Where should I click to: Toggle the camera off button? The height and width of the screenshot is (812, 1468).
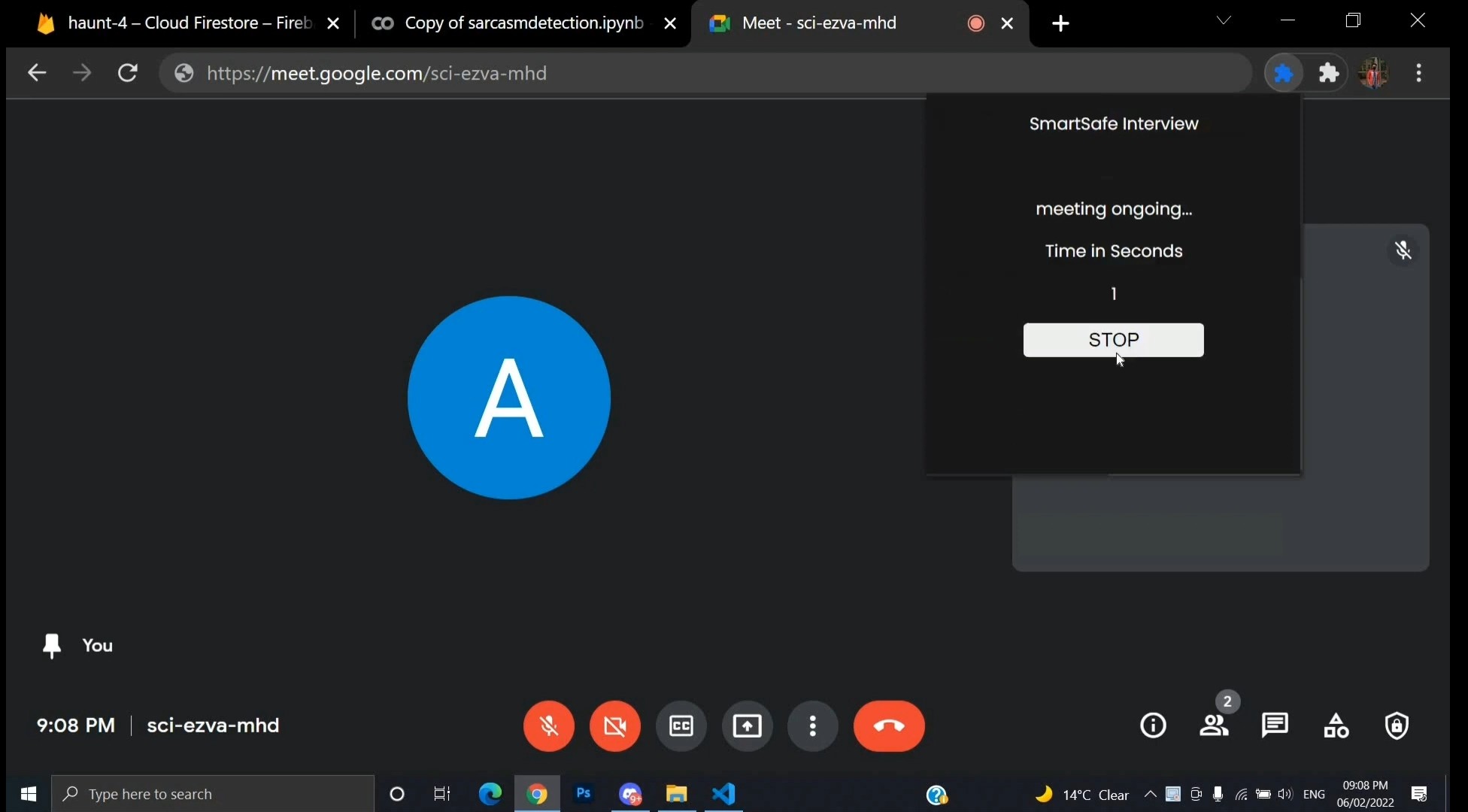click(615, 726)
